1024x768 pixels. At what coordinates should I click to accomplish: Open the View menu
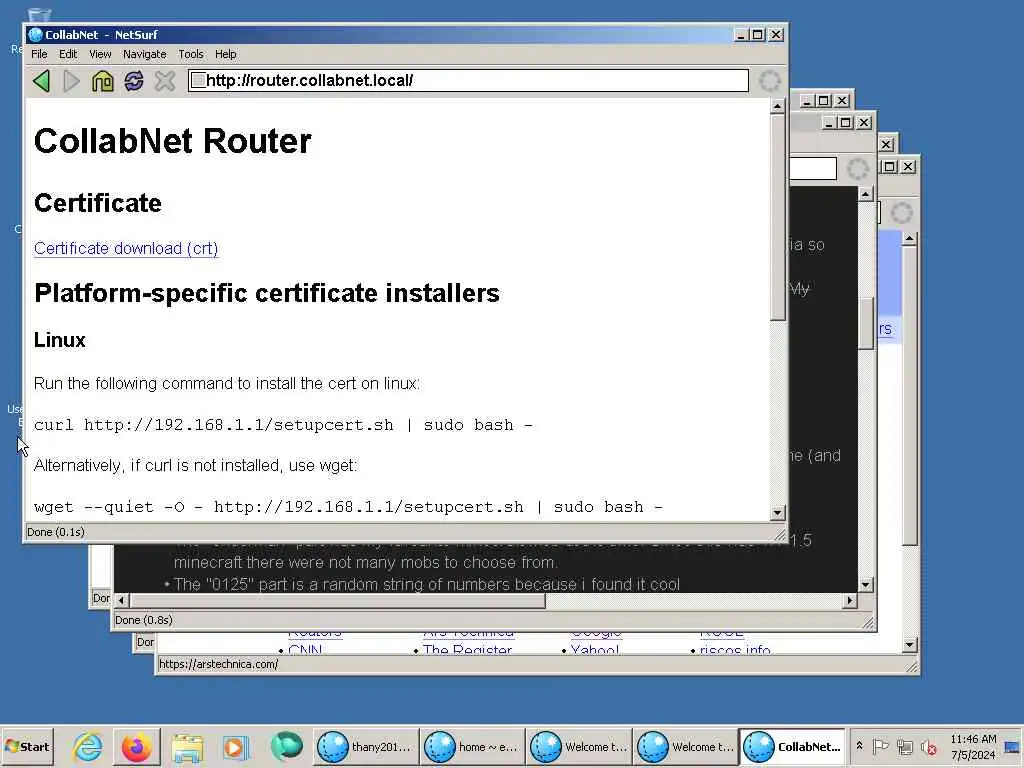(100, 54)
